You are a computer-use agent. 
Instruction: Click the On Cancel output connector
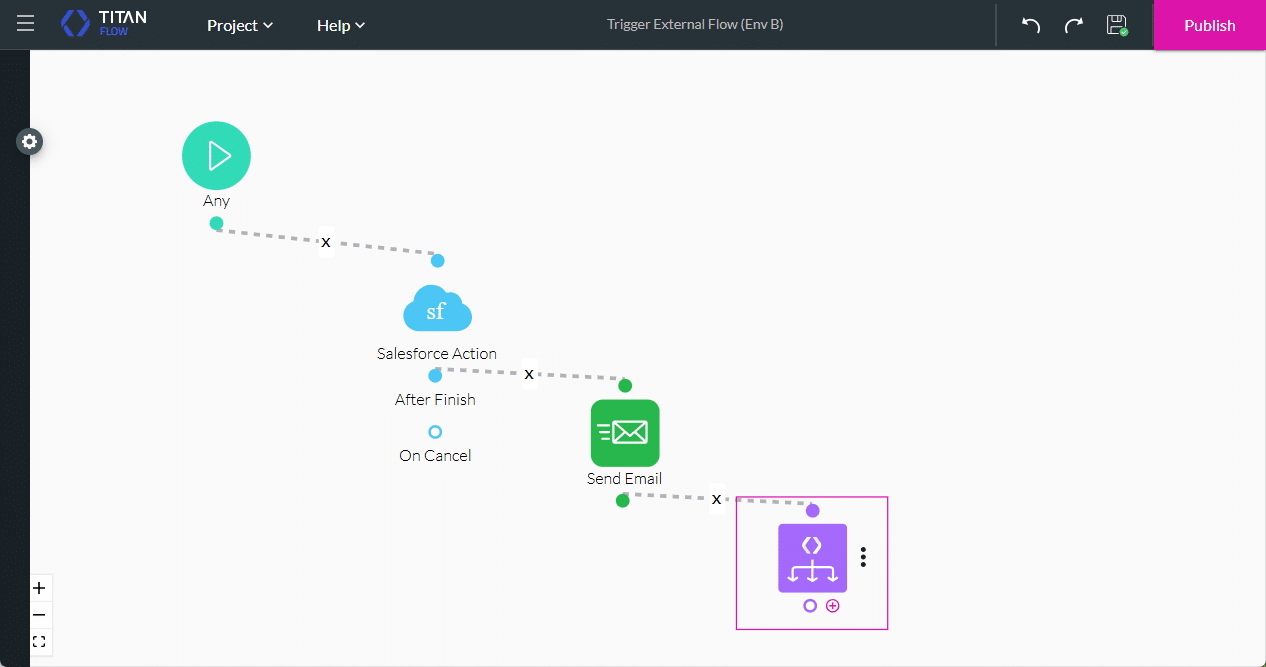pos(435,432)
